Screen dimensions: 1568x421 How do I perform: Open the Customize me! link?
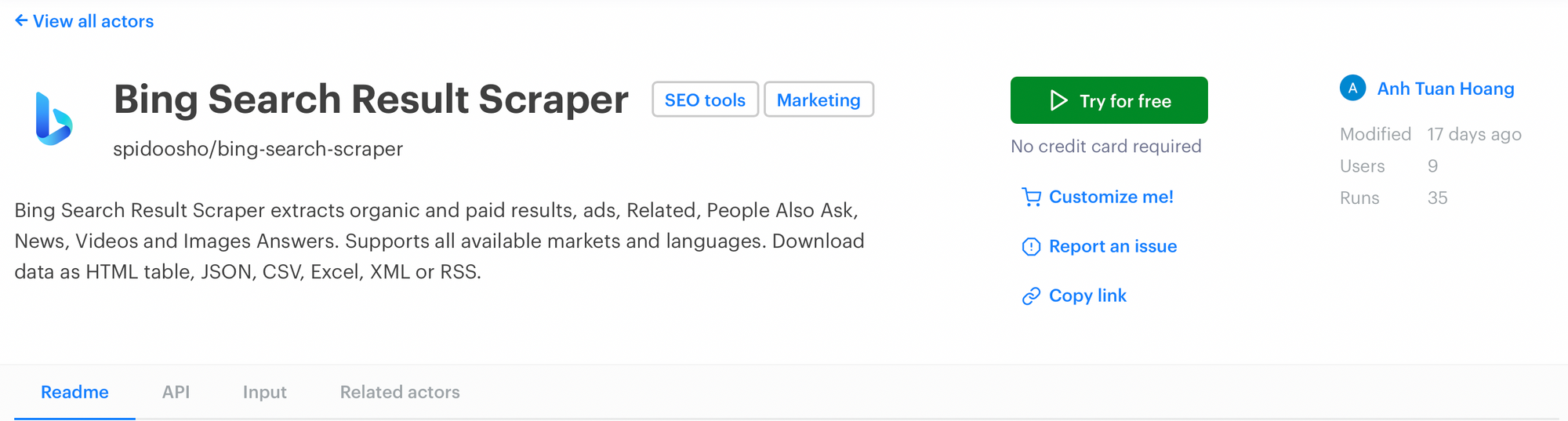1111,197
